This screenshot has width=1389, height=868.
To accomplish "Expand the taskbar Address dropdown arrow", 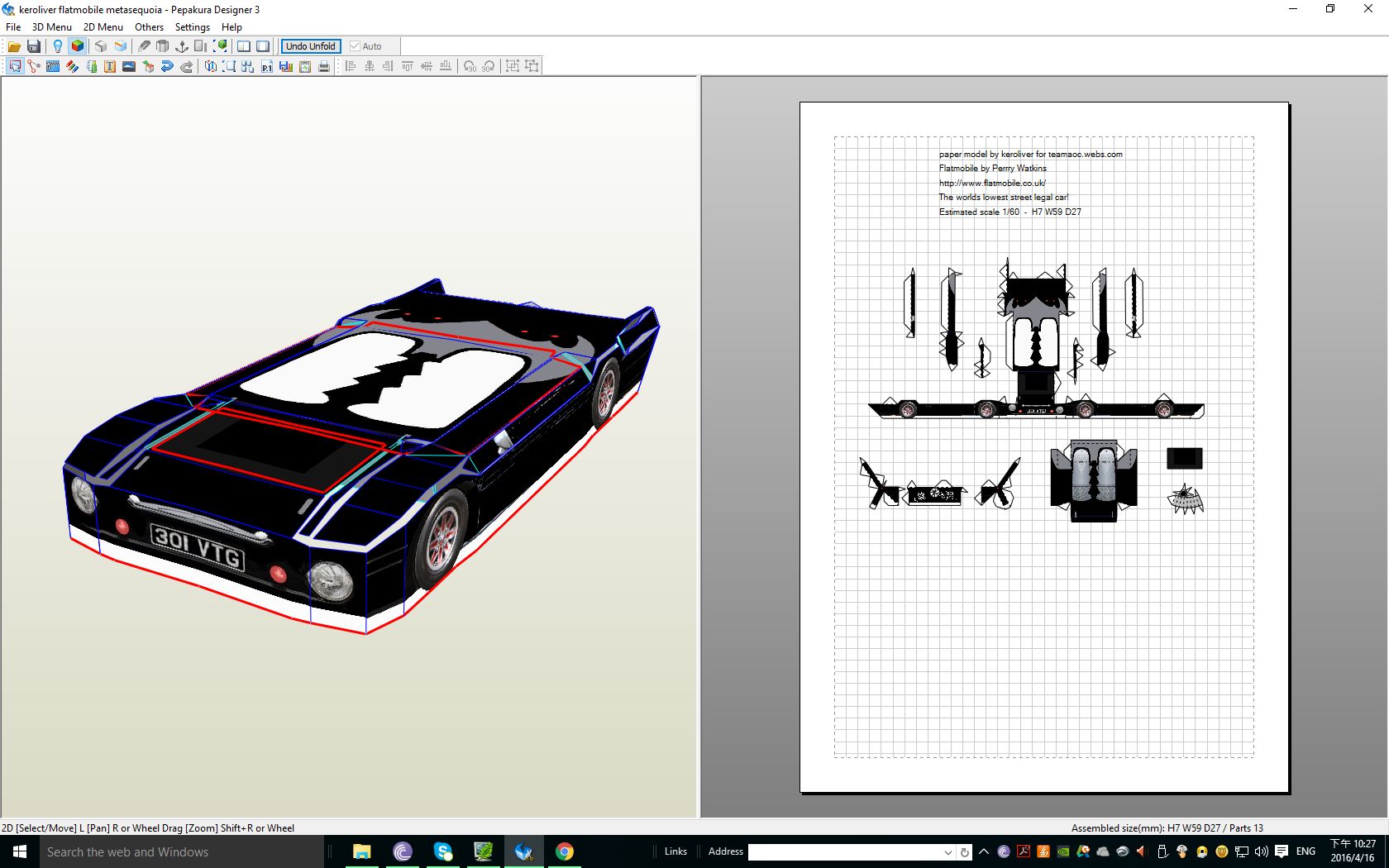I will pos(947,851).
